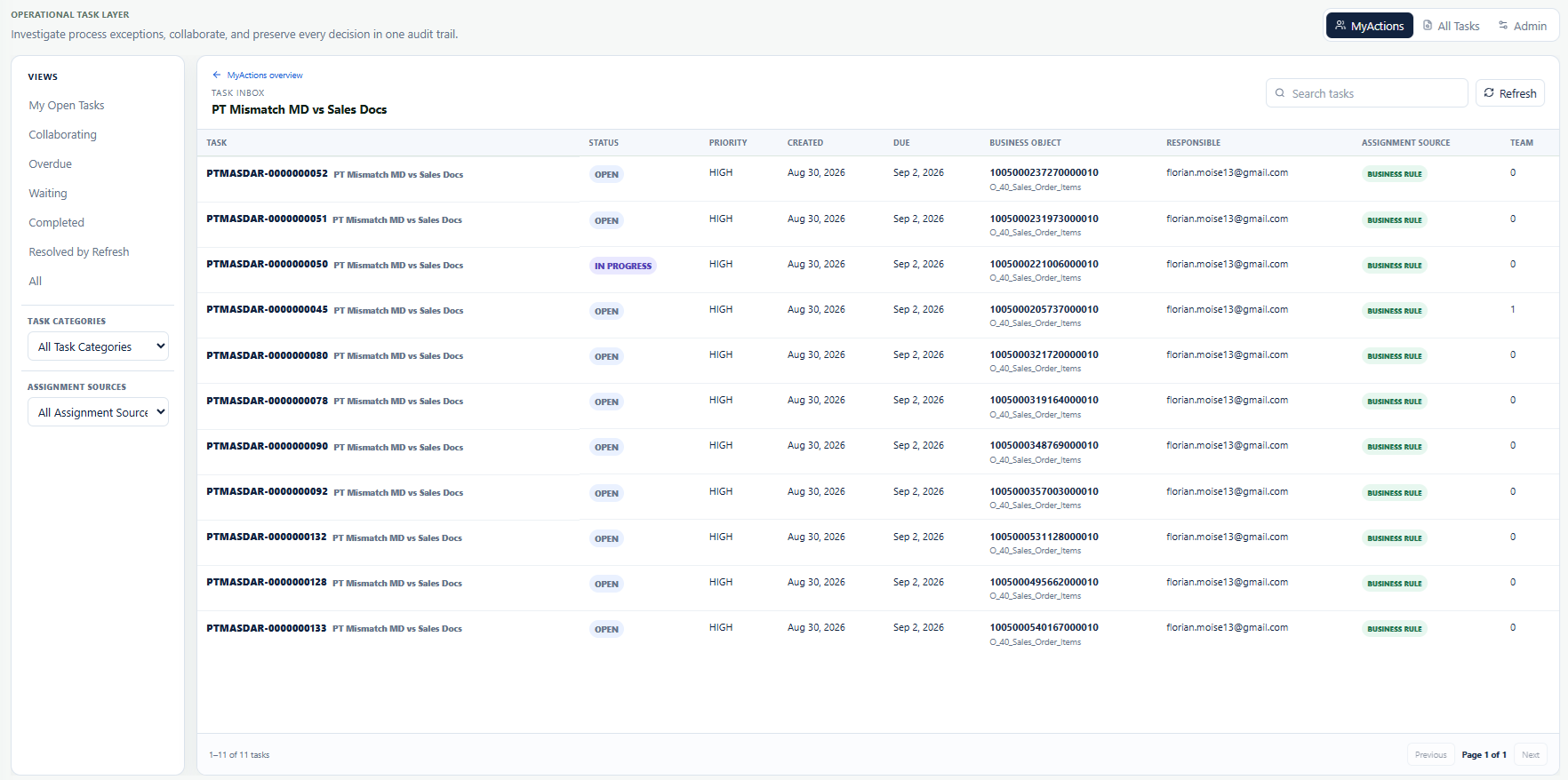The image size is (1568, 780).
Task: Select the Overdue view
Action: tap(50, 164)
